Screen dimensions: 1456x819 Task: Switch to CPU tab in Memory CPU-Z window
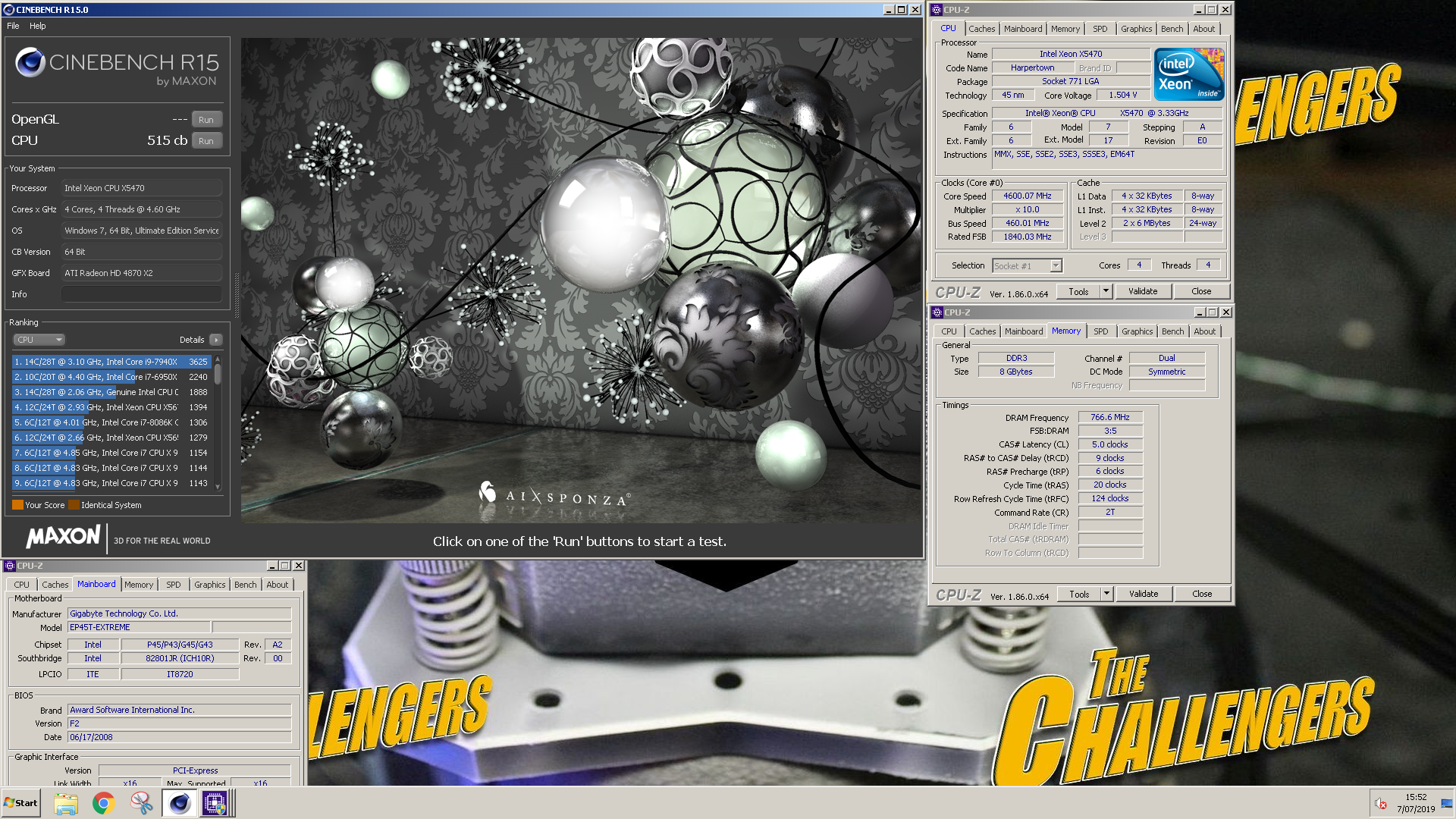[949, 331]
